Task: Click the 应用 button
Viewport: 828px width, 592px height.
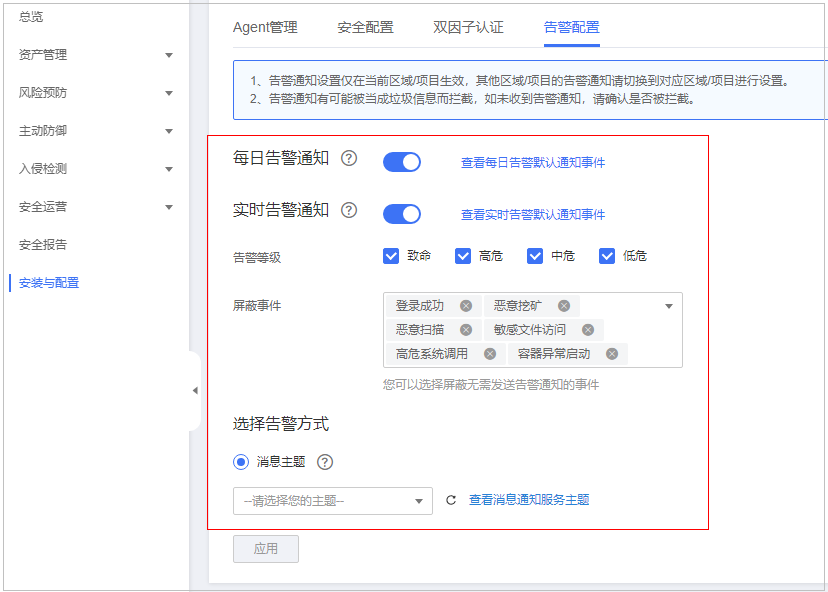Action: pyautogui.click(x=265, y=548)
